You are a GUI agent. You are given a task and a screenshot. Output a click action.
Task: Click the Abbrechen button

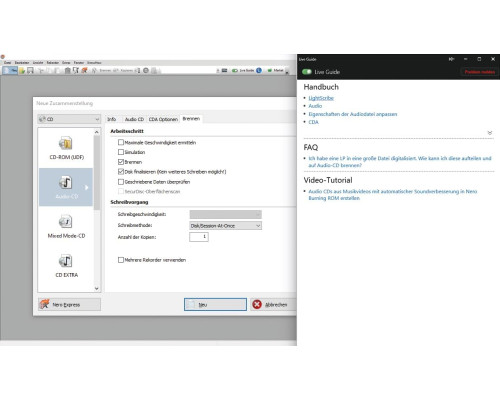coord(273,304)
